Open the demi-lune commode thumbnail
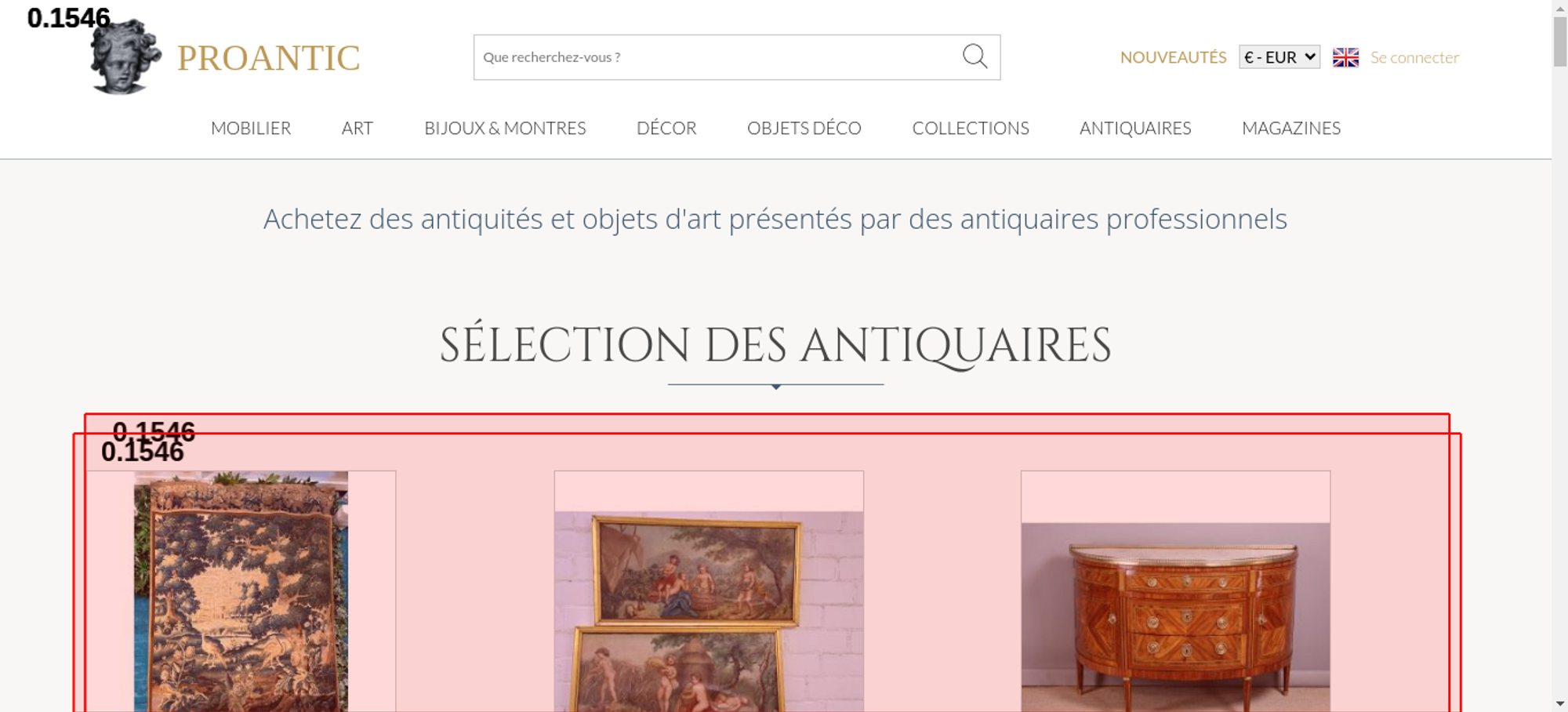Screen dimensions: 1568x712 pyautogui.click(x=1175, y=617)
